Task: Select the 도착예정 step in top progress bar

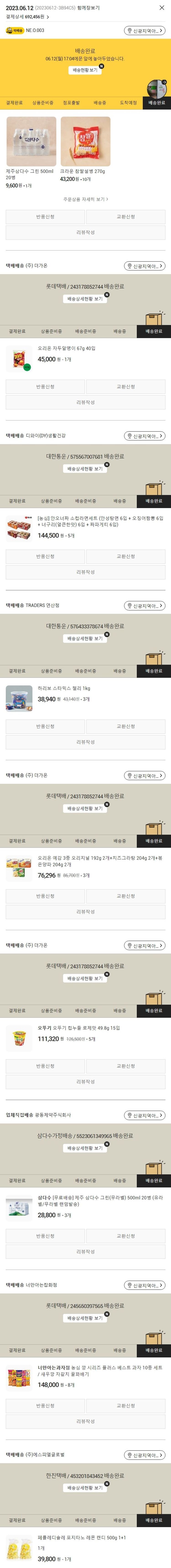Action: click(128, 103)
